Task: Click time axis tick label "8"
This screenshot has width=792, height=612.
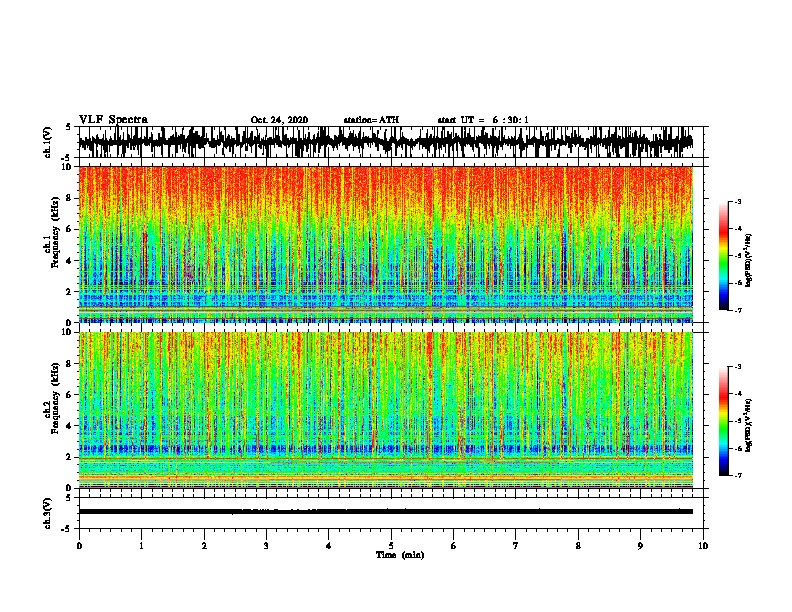Action: click(x=578, y=546)
